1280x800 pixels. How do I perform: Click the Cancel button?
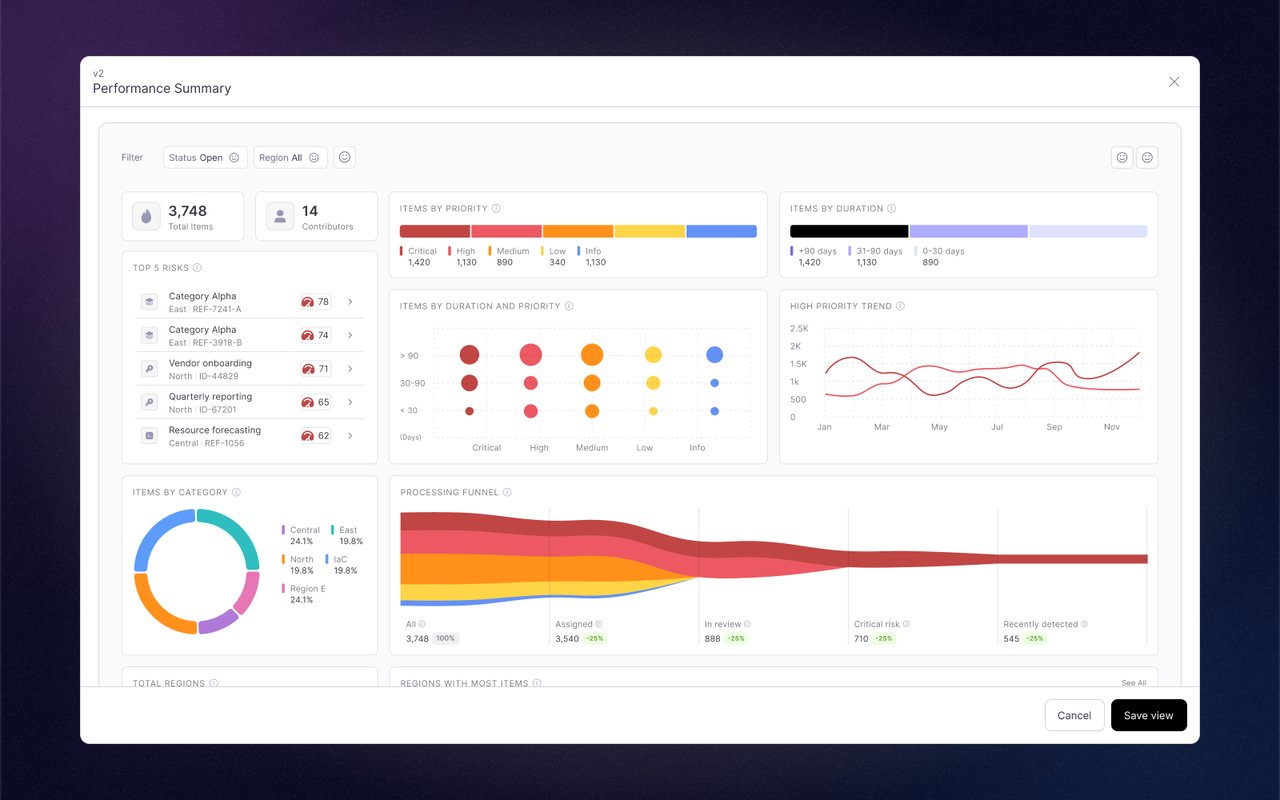pos(1074,715)
